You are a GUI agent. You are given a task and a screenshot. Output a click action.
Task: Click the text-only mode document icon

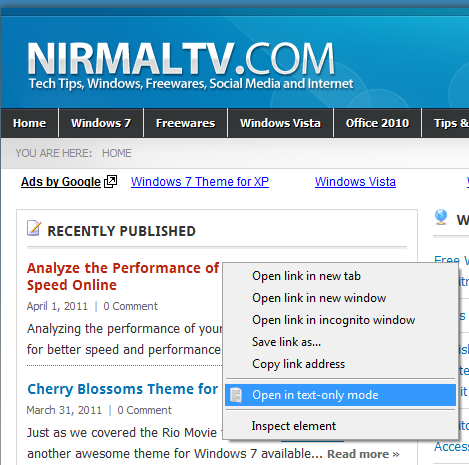[x=236, y=395]
